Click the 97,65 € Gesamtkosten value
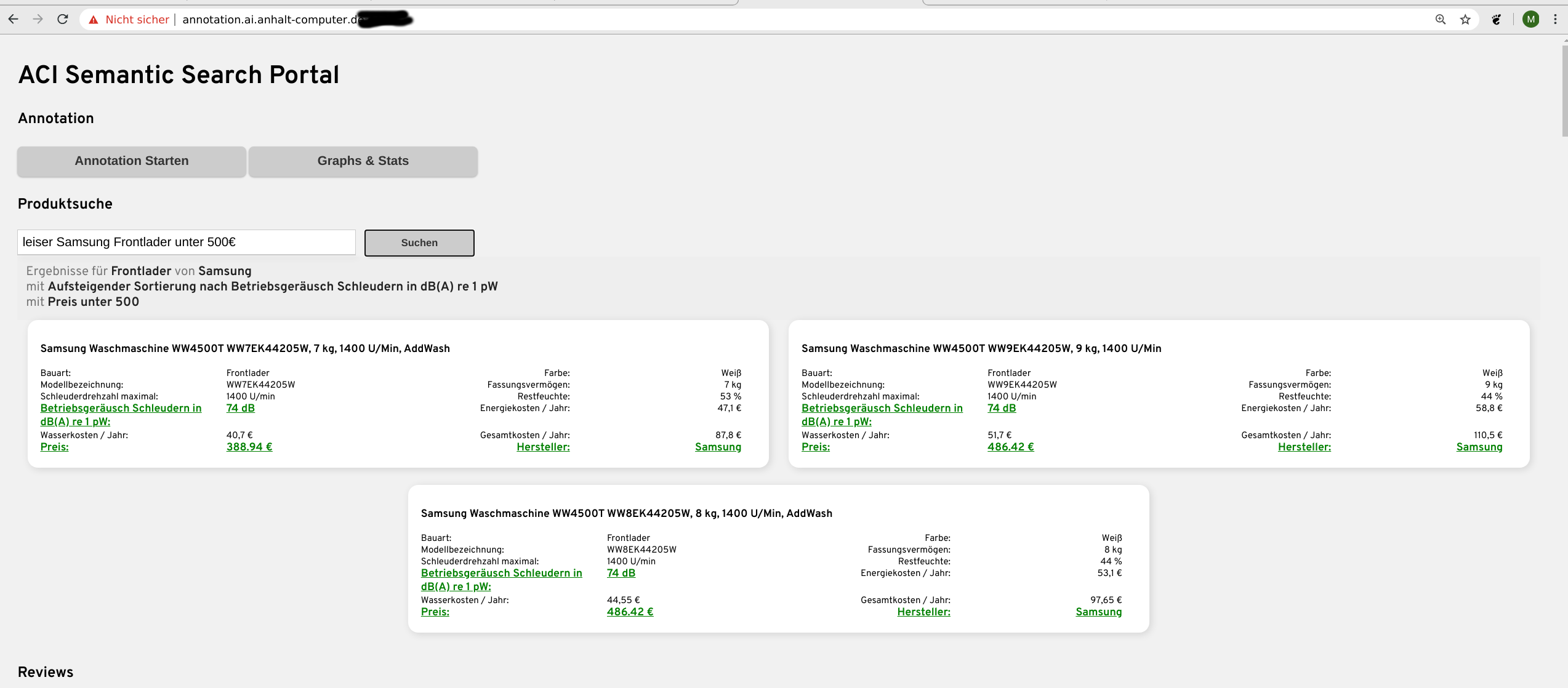Screen dimensions: 1568x688 (1106, 600)
